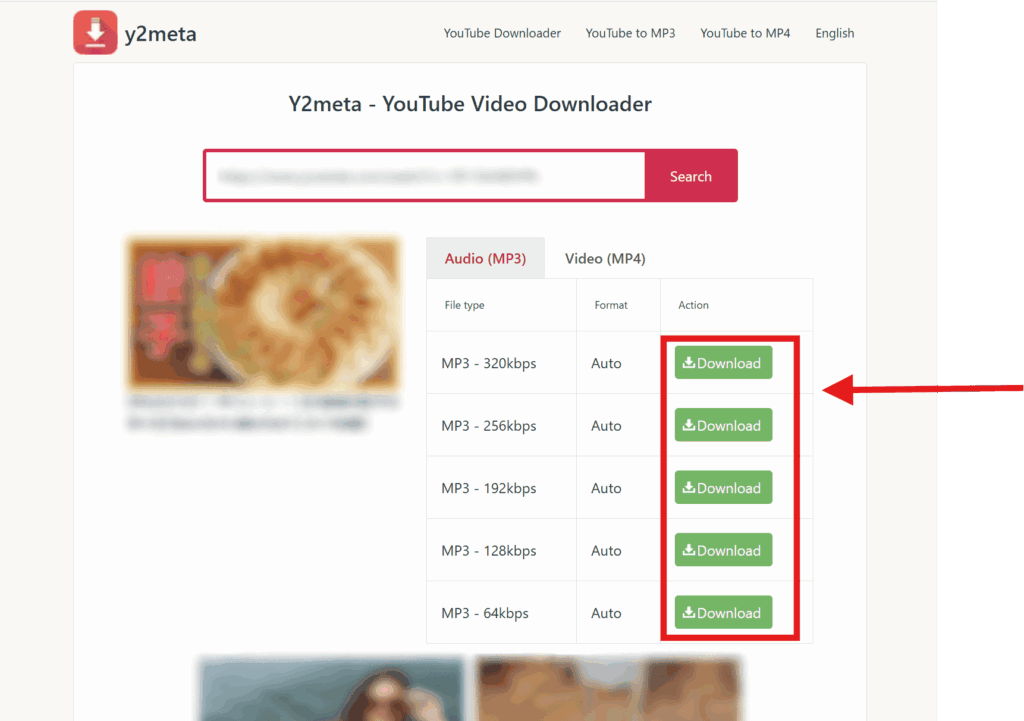The image size is (1024, 721).
Task: Select the 'MP3 - 128kbps' text cell
Action: pyautogui.click(x=488, y=551)
